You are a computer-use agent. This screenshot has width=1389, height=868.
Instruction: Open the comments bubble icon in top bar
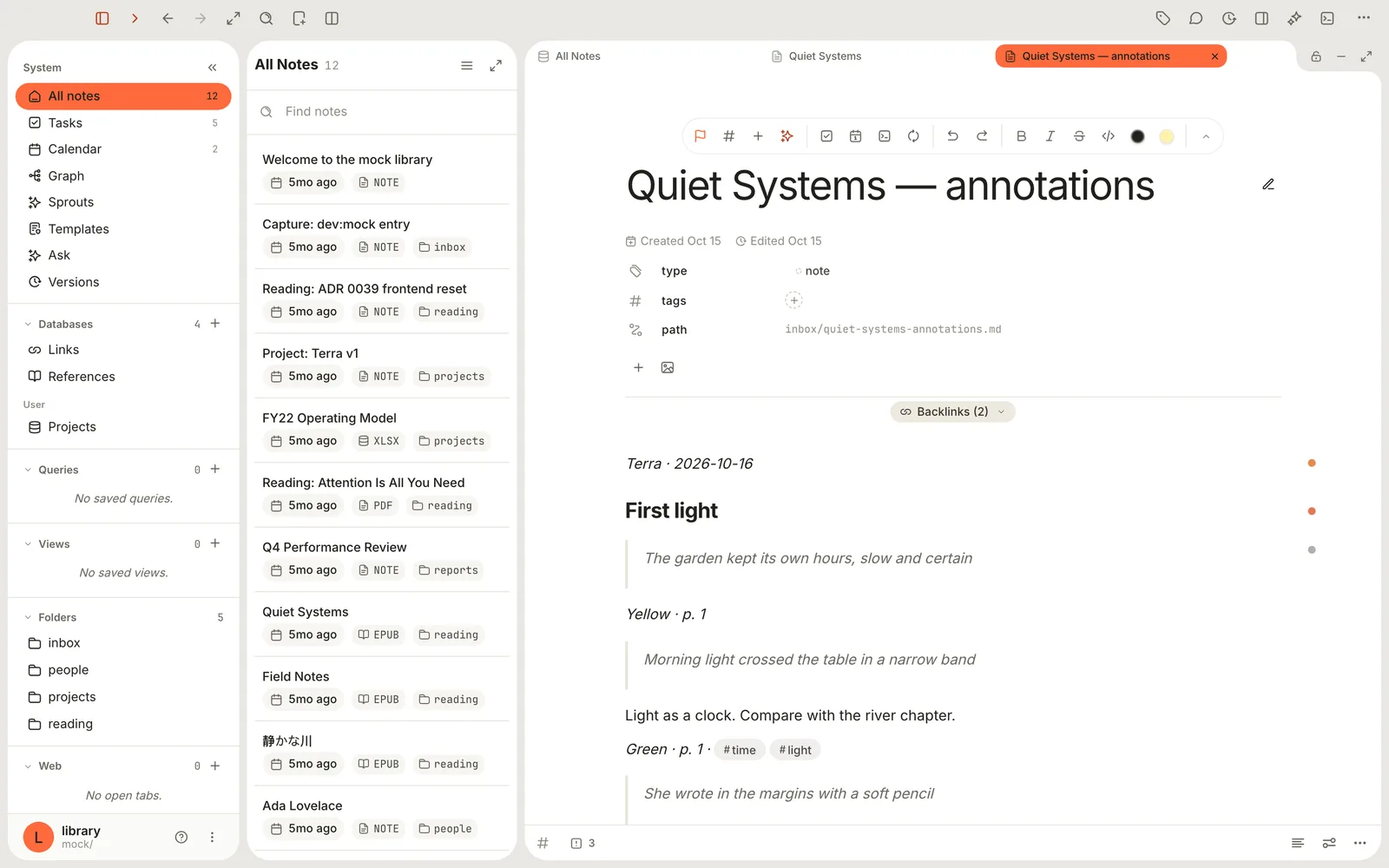tap(1195, 18)
